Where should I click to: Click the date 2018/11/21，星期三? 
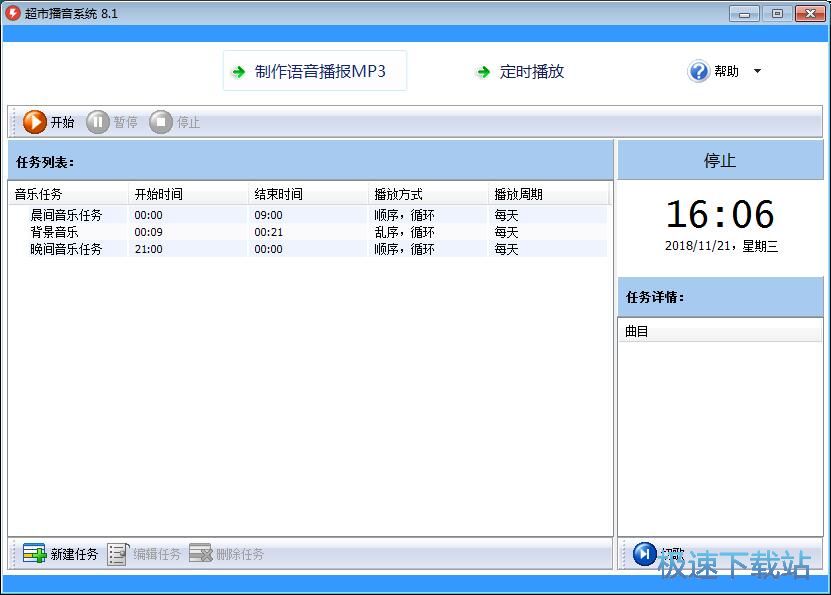[721, 246]
